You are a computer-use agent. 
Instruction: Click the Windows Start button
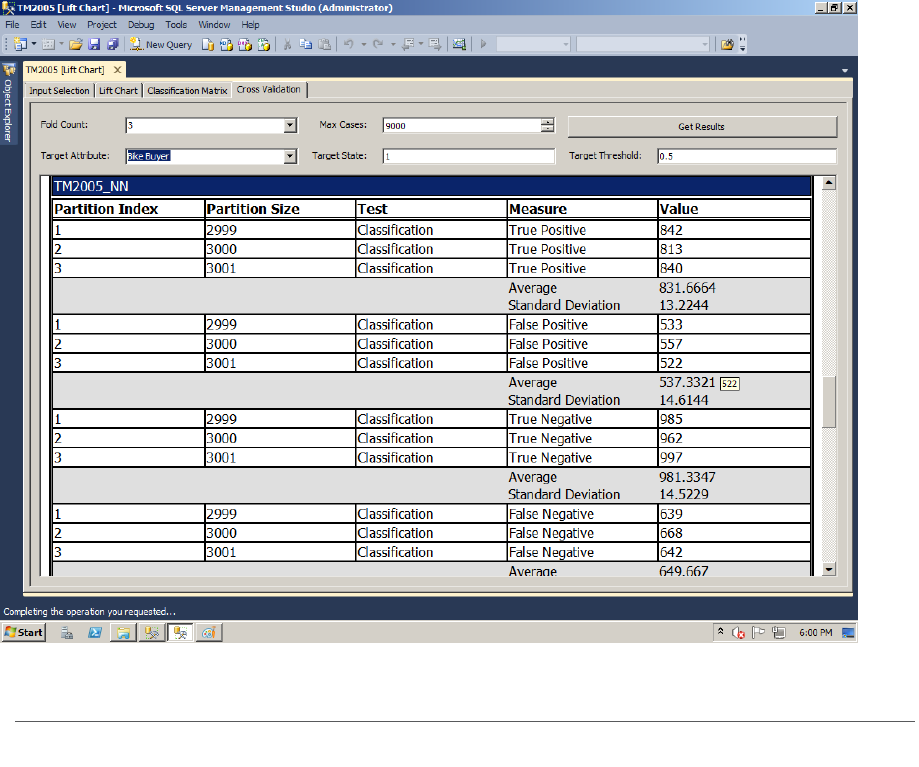coord(24,632)
